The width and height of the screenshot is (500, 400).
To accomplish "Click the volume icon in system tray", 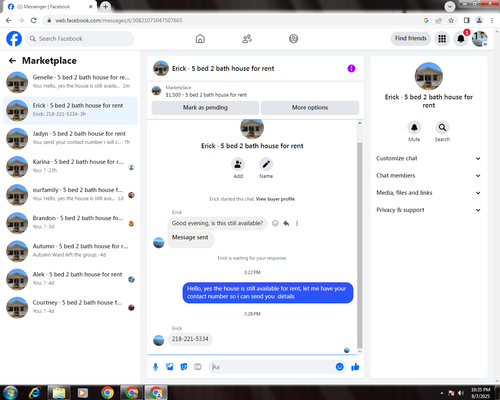I will [x=461, y=393].
